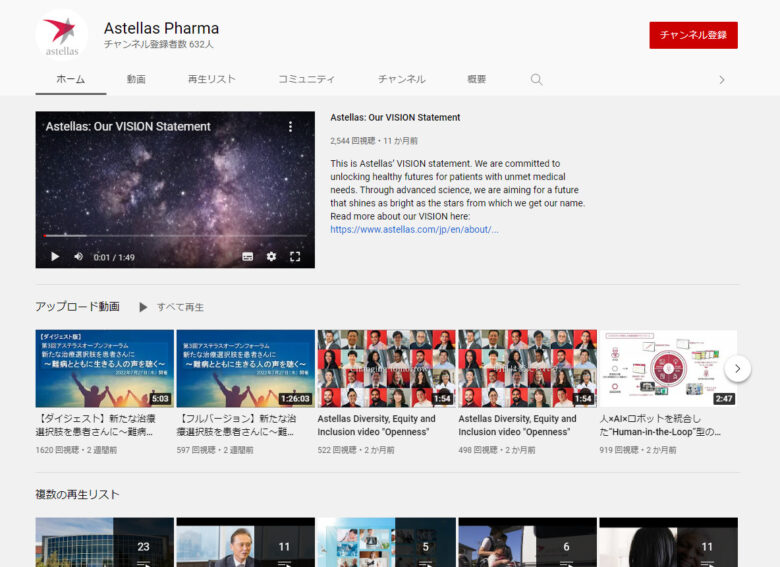The image size is (780, 567).
Task: Mute the featured video volume icon
Action: tap(79, 257)
